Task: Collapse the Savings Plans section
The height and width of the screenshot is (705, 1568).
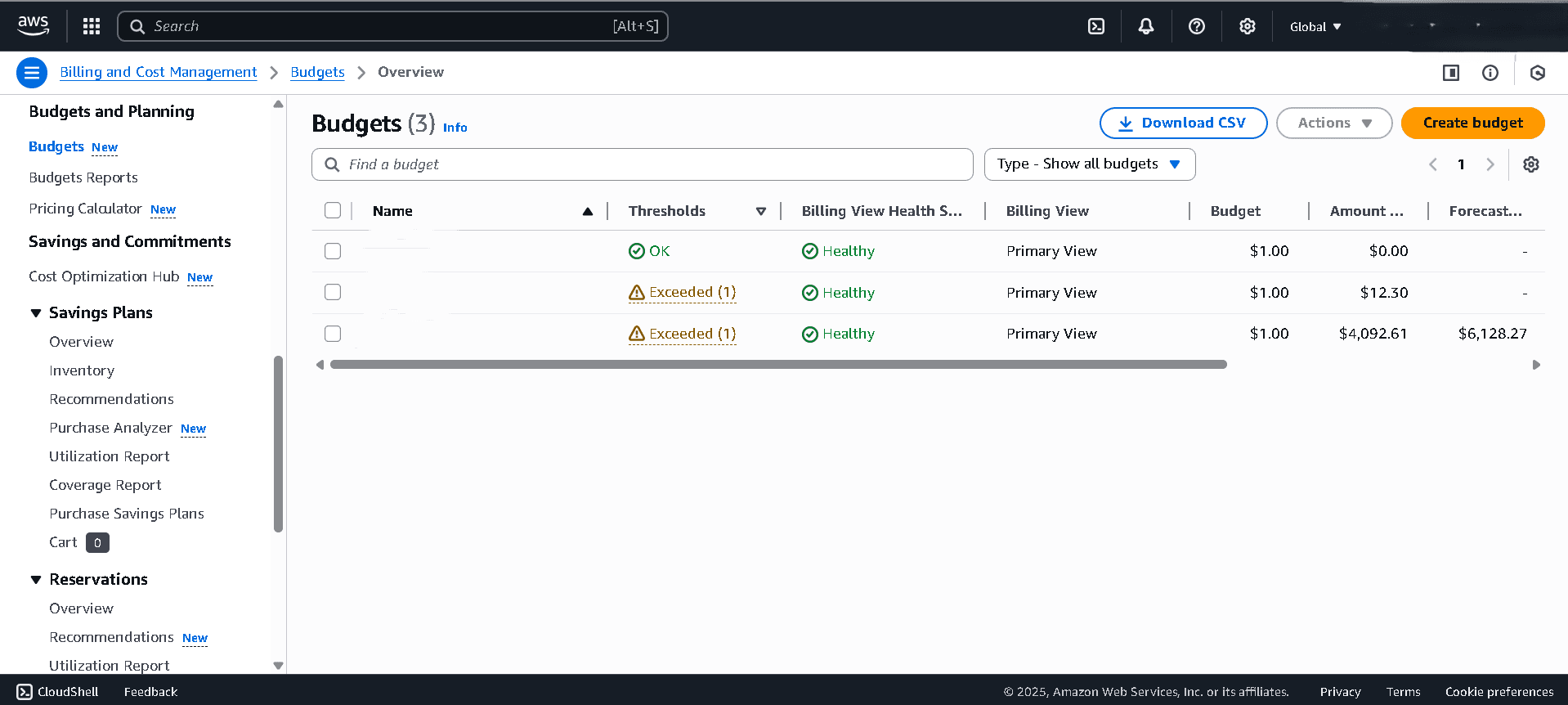Action: pyautogui.click(x=36, y=313)
